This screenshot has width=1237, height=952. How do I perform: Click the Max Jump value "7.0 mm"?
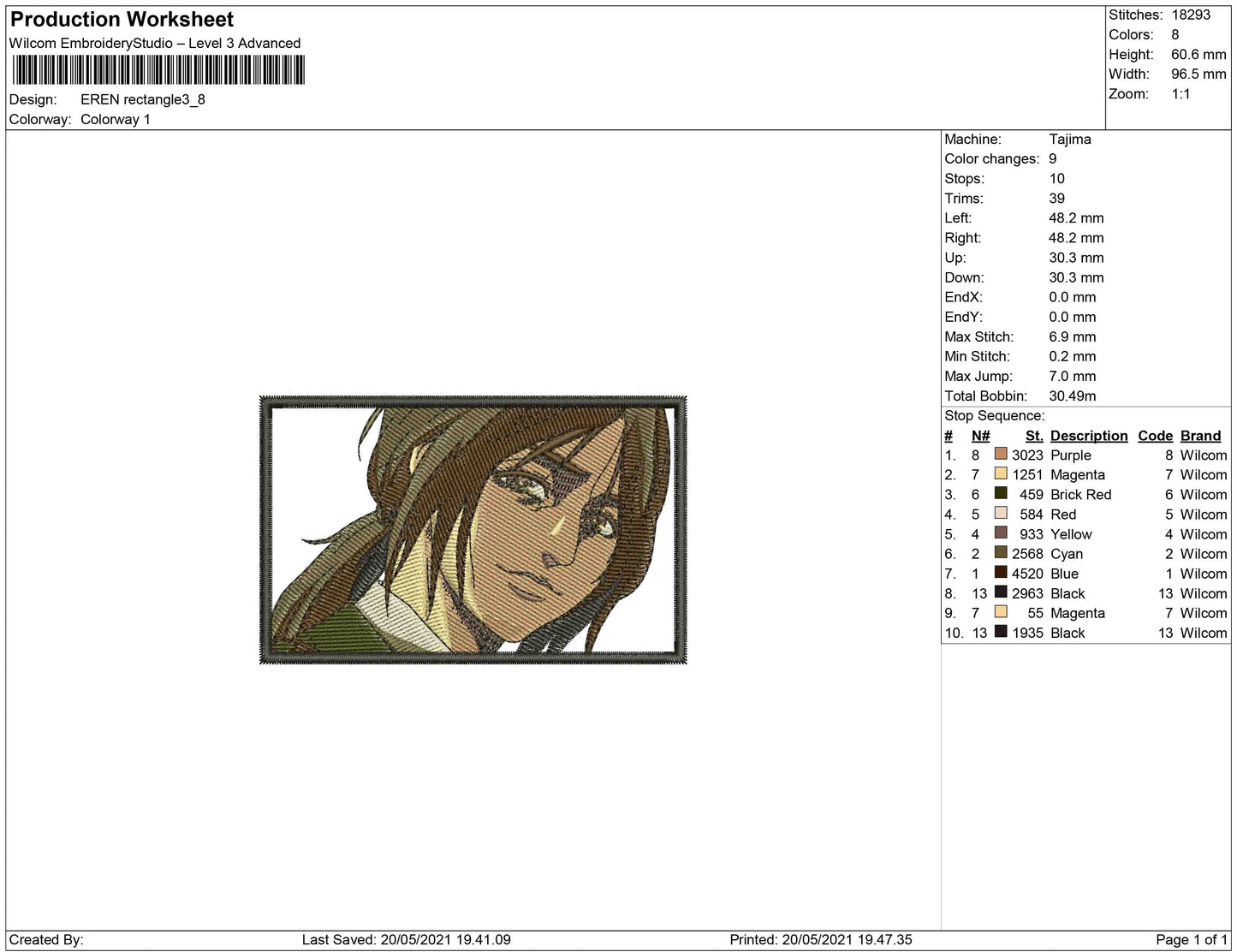pos(1073,376)
